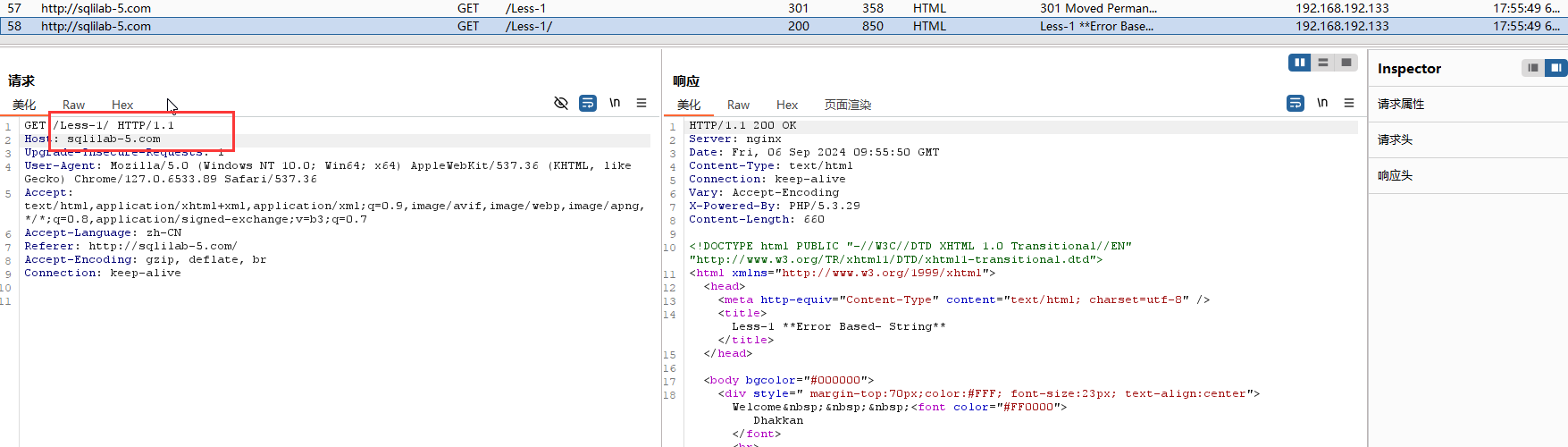Click length value 358 cell

point(873,8)
